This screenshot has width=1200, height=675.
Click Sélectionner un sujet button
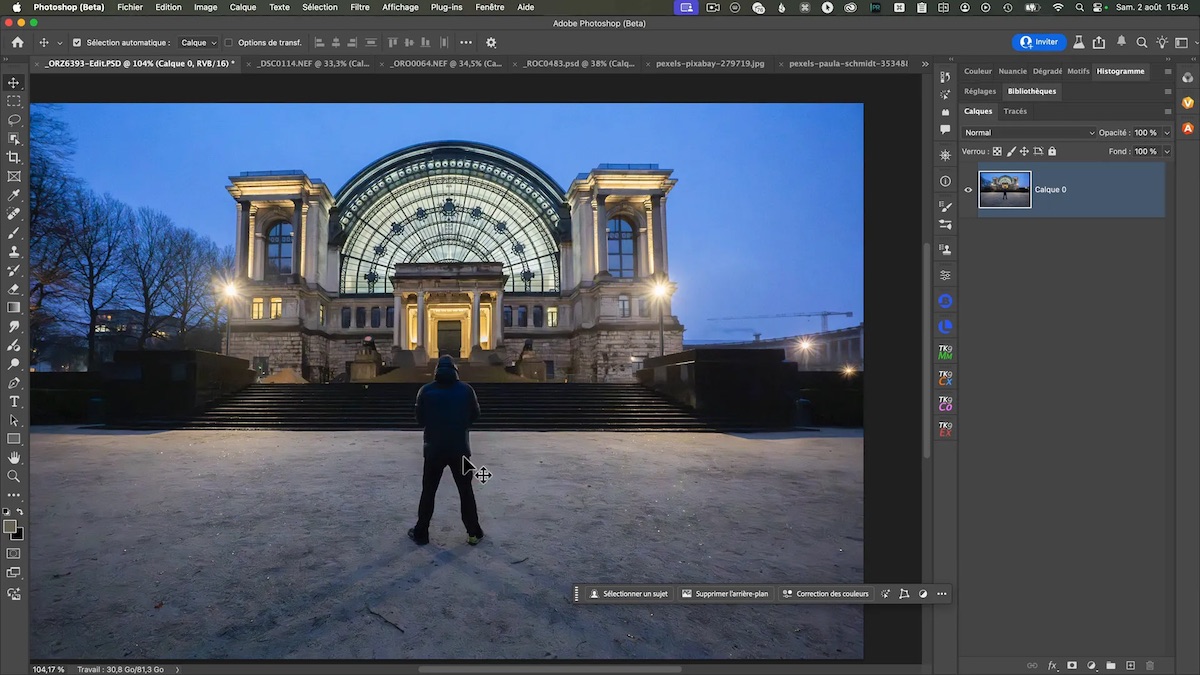629,594
